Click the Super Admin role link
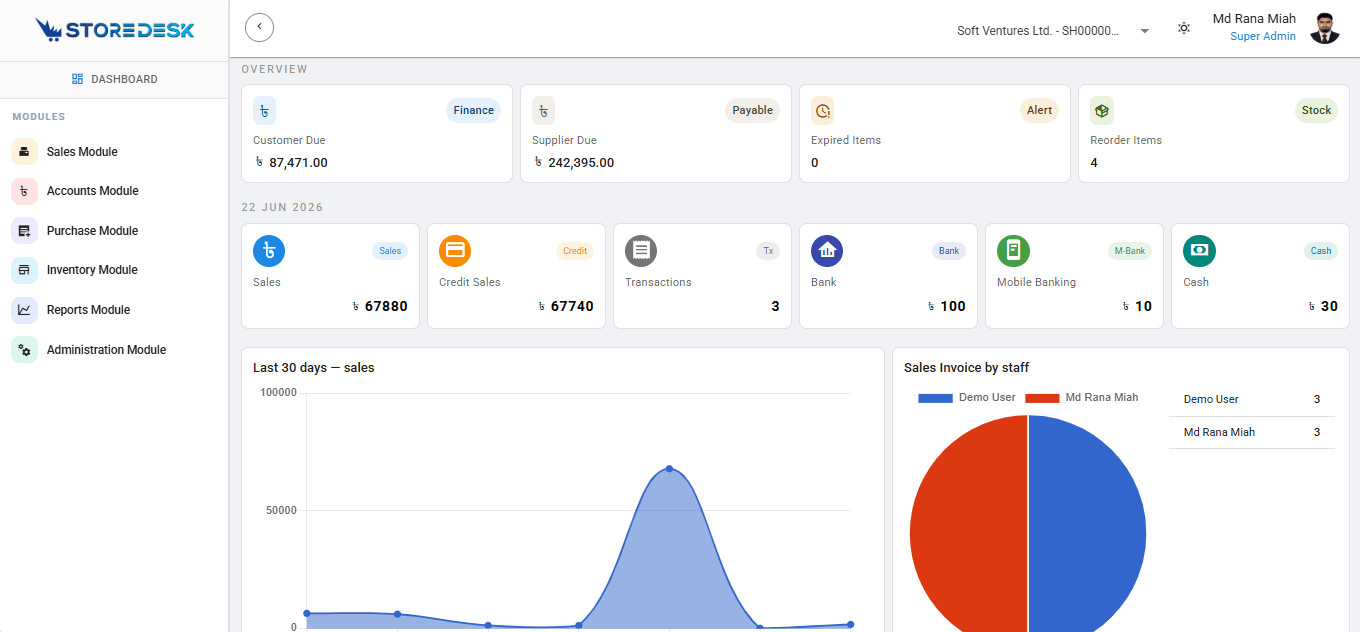The height and width of the screenshot is (632, 1360). [1263, 37]
